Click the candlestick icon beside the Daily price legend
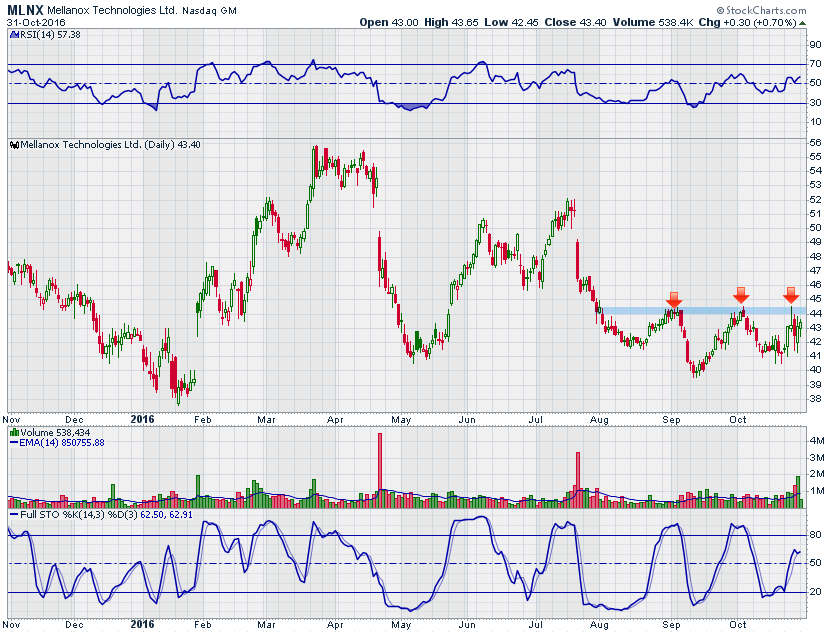The height and width of the screenshot is (635, 829). (x=13, y=145)
